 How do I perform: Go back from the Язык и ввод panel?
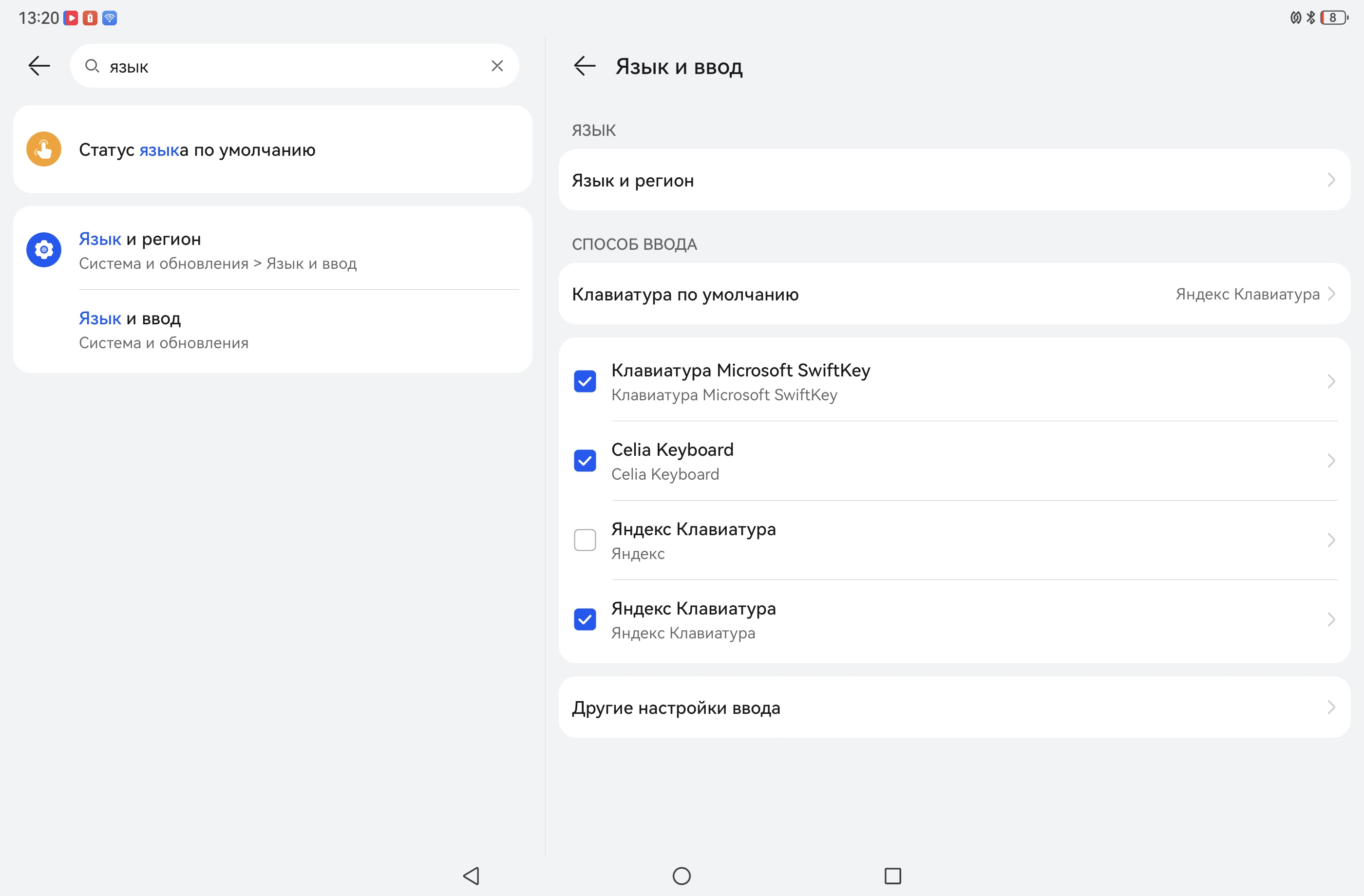click(585, 66)
